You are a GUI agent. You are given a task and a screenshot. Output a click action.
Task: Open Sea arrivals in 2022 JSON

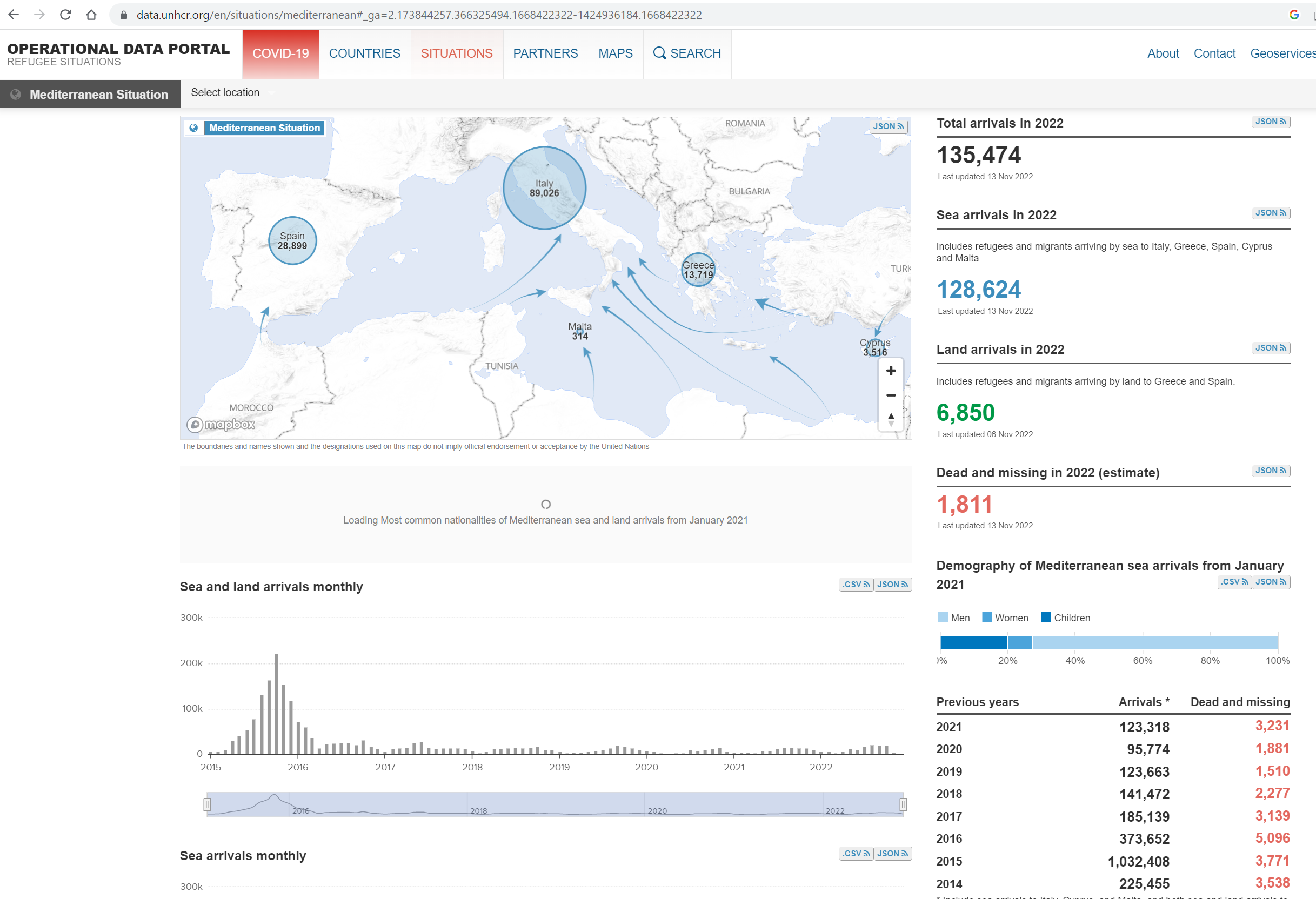(x=1271, y=213)
